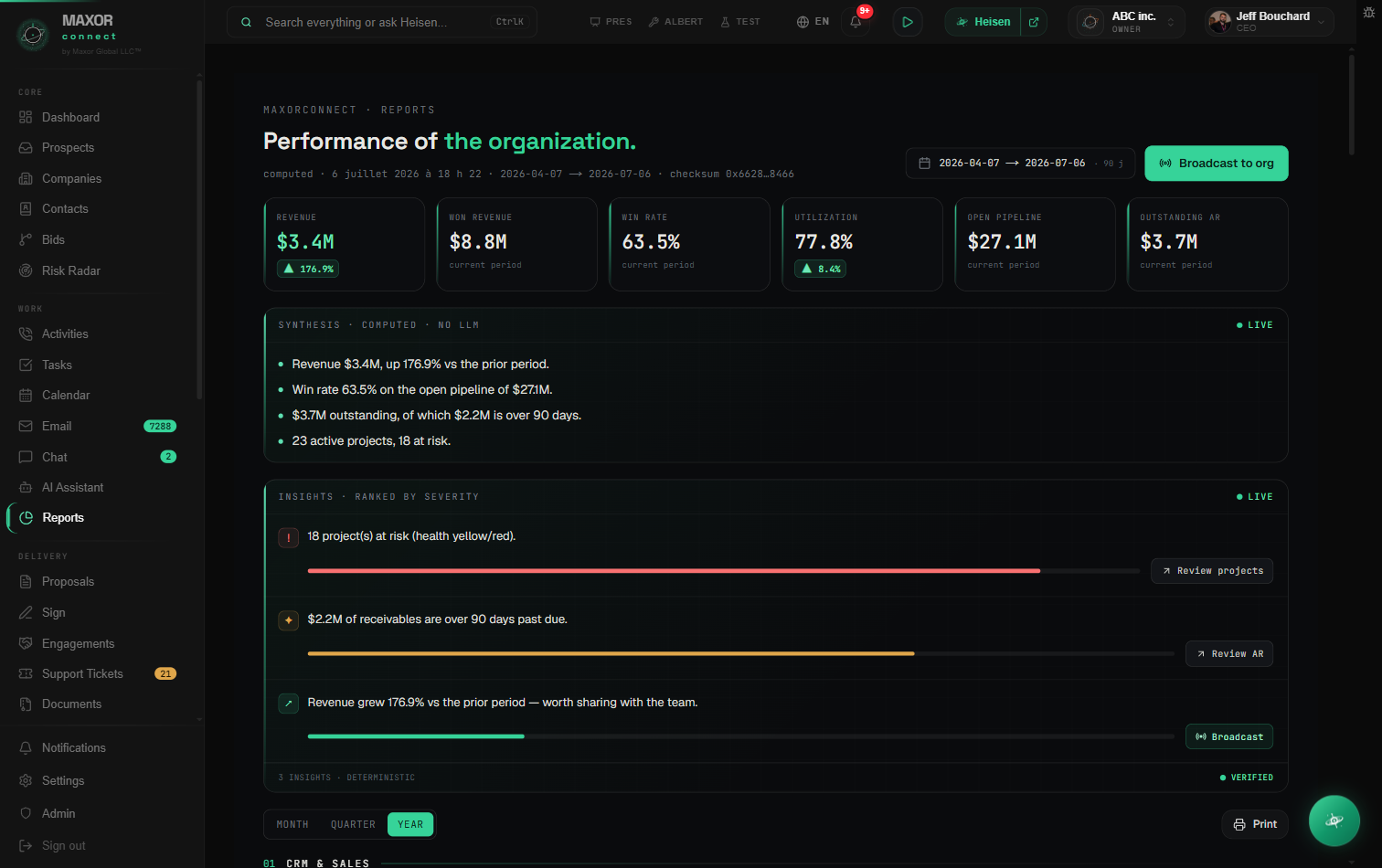Click the Open Pipeline $27.1M card
The height and width of the screenshot is (868, 1382).
tap(1036, 245)
